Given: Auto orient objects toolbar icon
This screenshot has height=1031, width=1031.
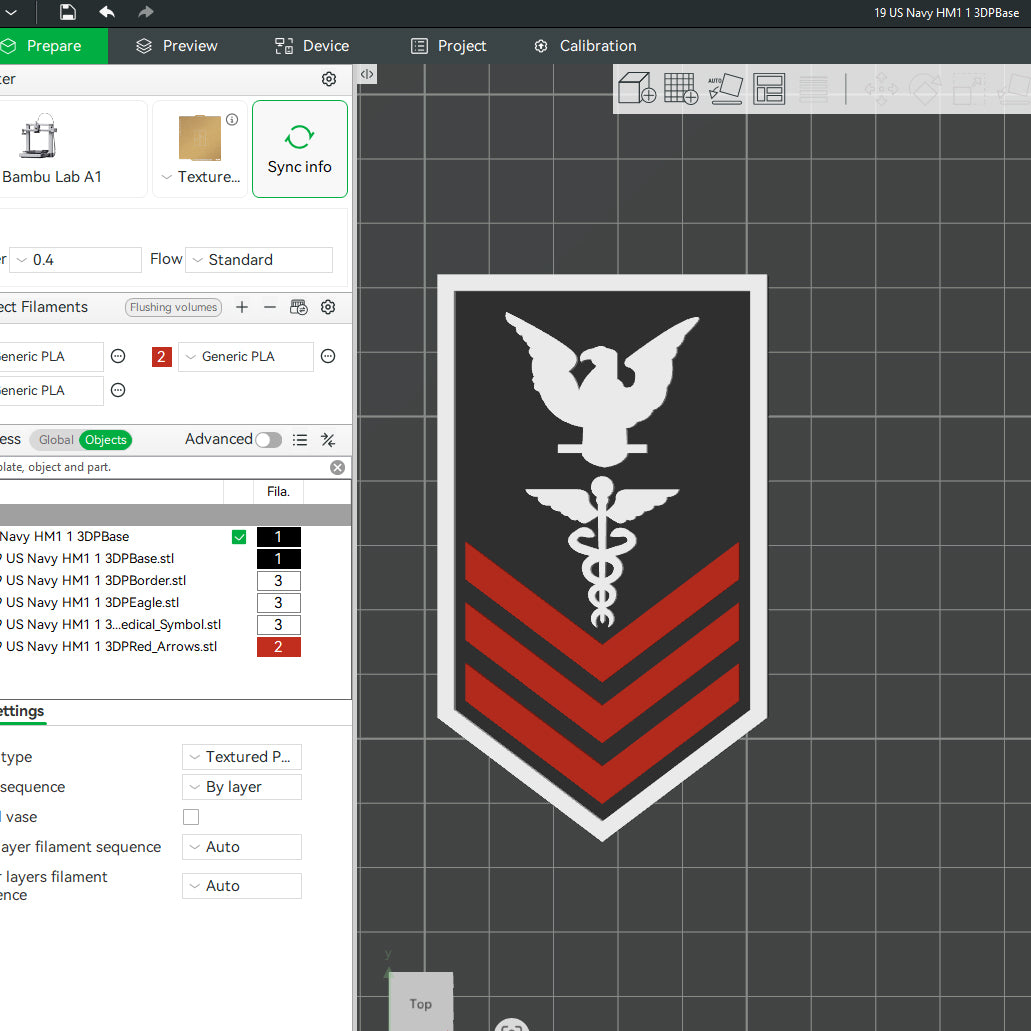Looking at the screenshot, I should pos(725,88).
